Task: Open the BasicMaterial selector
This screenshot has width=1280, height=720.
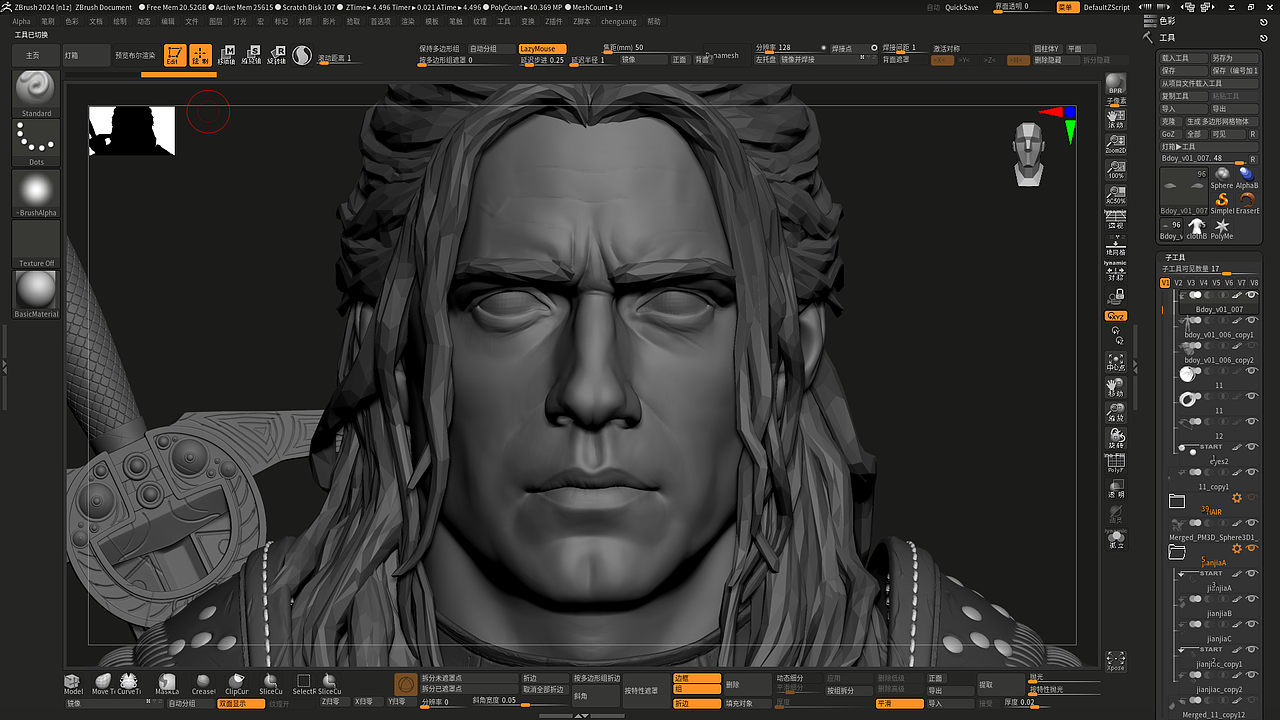Action: point(36,294)
